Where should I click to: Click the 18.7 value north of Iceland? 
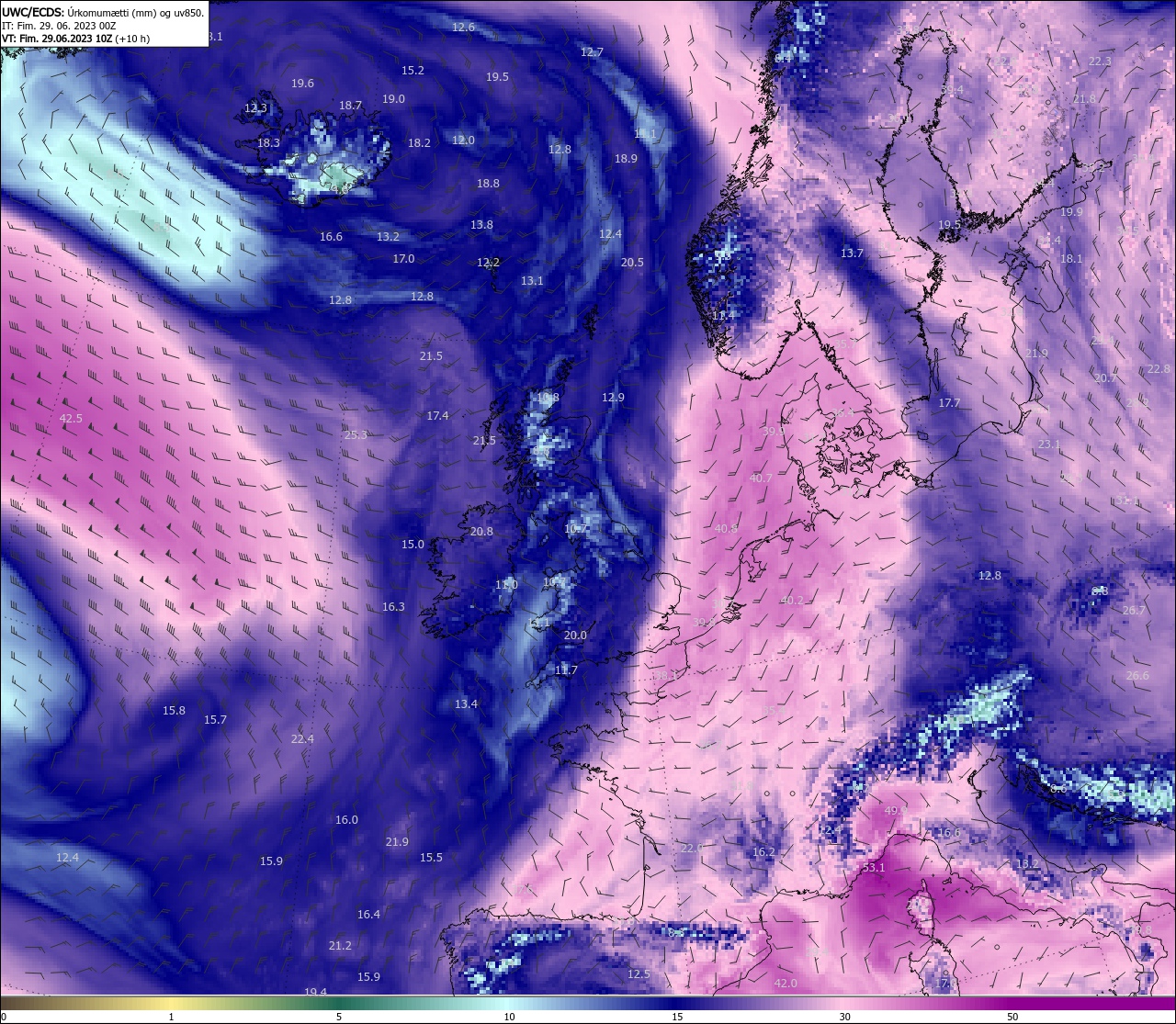[x=350, y=106]
